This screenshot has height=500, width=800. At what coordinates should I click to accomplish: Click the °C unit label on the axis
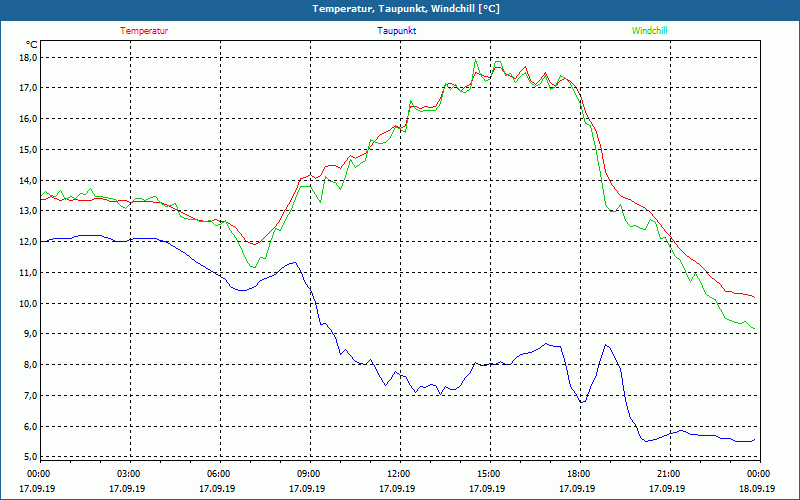point(32,44)
